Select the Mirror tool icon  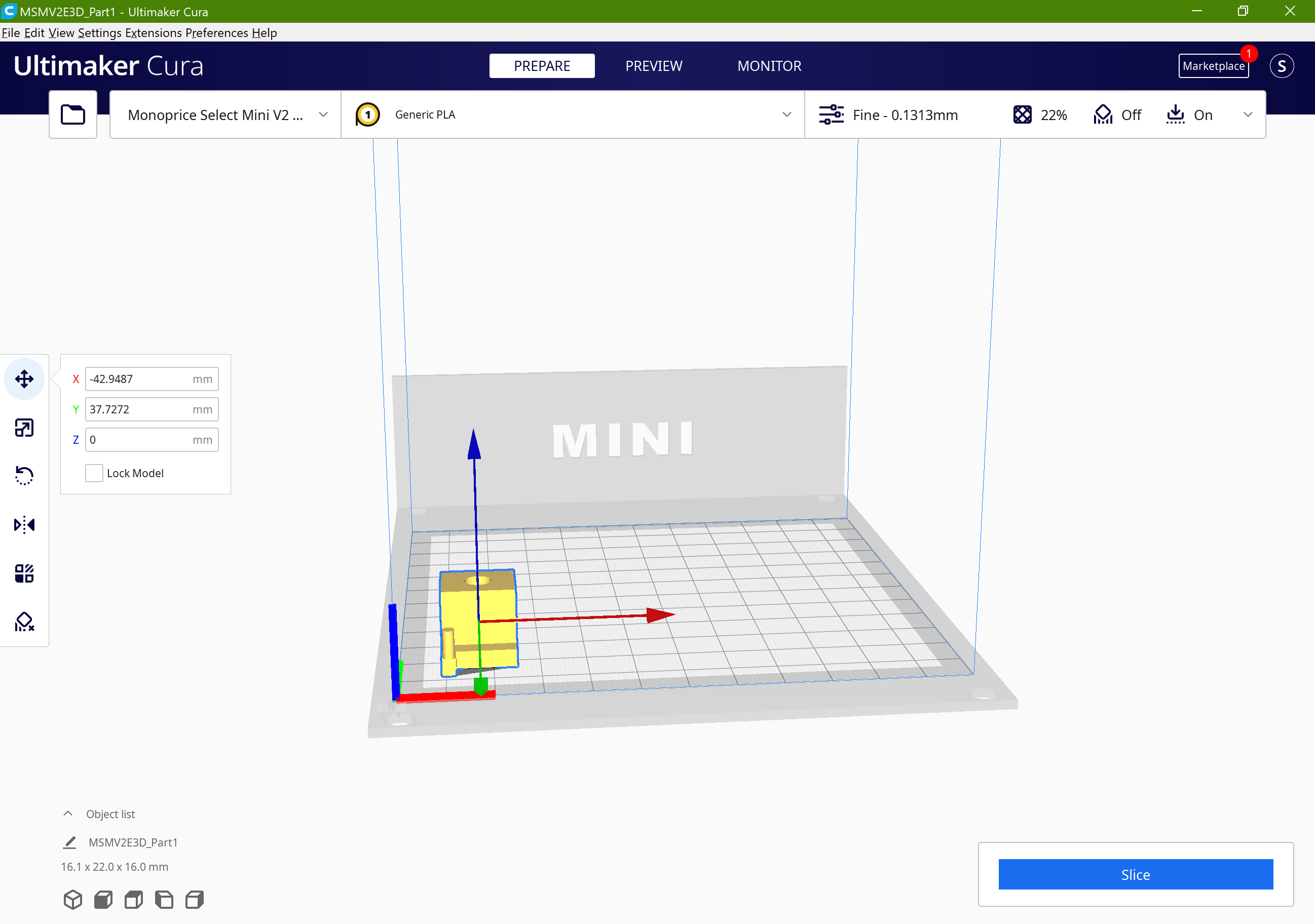[24, 524]
